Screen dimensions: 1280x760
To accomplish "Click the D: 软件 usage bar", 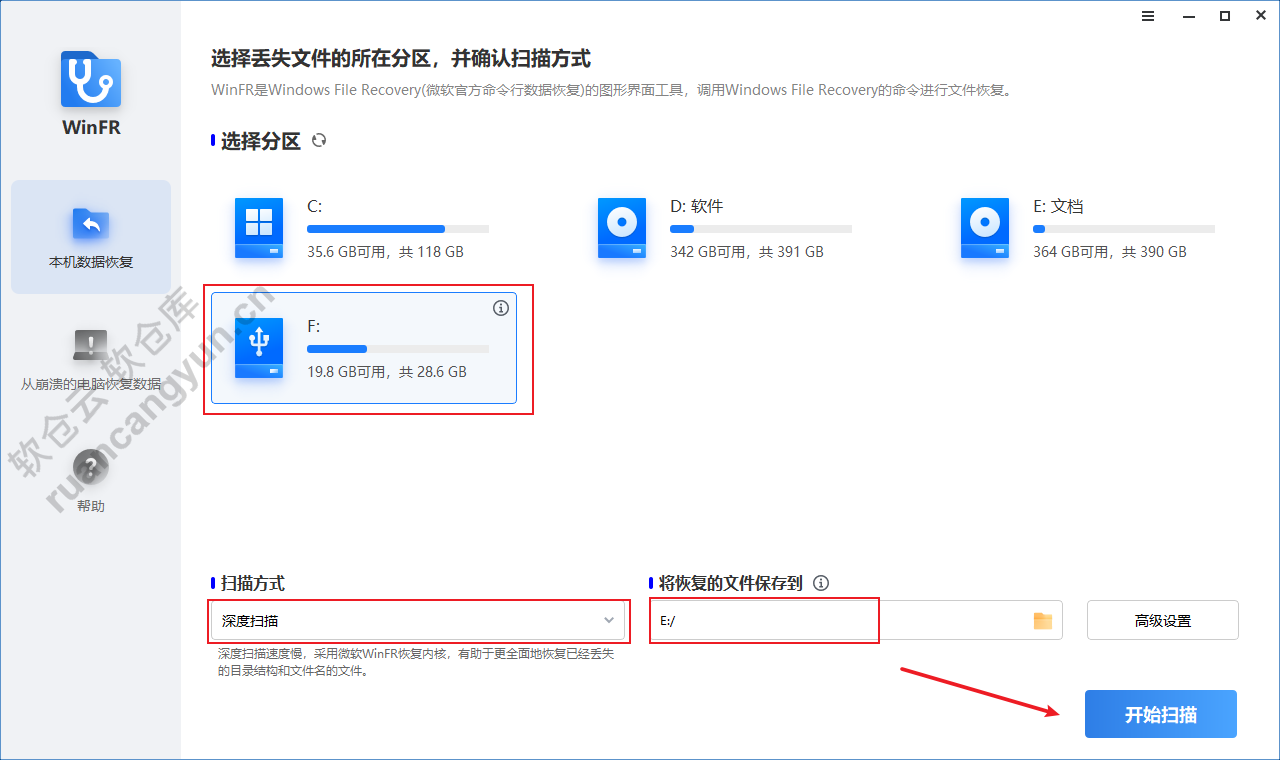I will click(x=761, y=229).
